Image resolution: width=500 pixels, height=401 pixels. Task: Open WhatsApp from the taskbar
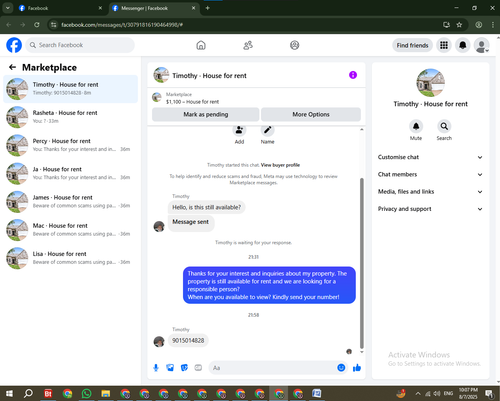[x=86, y=393]
